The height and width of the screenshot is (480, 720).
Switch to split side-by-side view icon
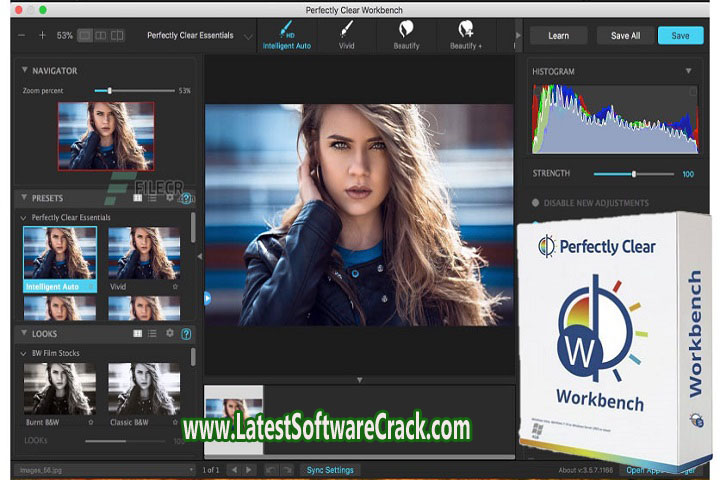tap(118, 35)
